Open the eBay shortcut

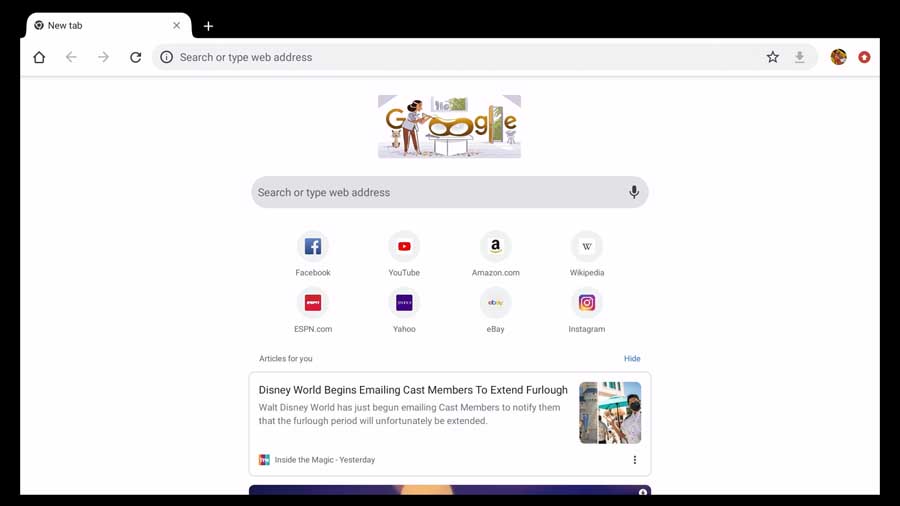coord(495,312)
